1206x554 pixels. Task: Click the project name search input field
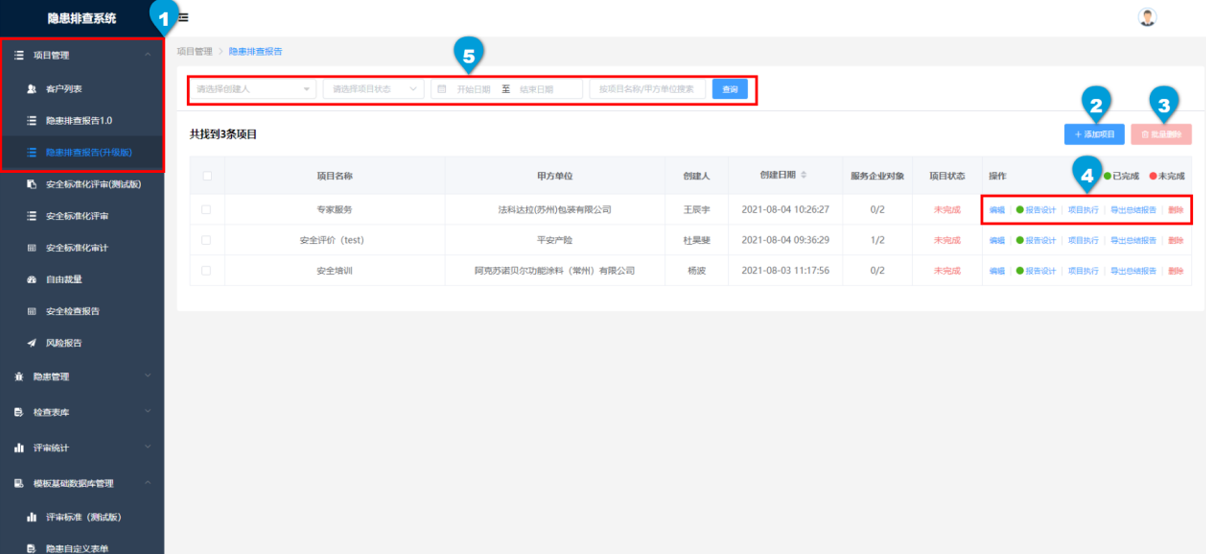pos(647,89)
